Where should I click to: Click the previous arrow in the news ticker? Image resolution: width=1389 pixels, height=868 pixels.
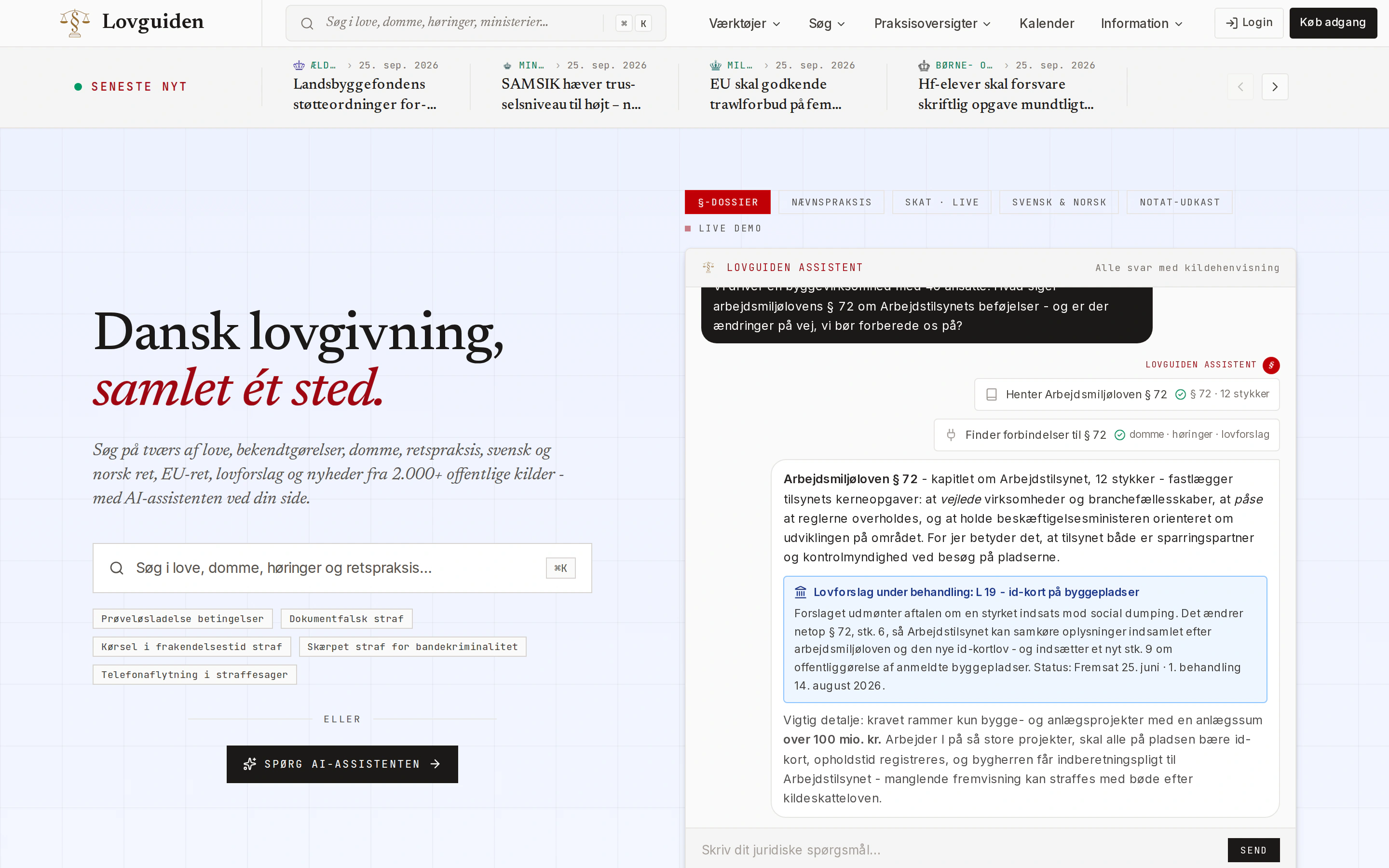point(1240,87)
